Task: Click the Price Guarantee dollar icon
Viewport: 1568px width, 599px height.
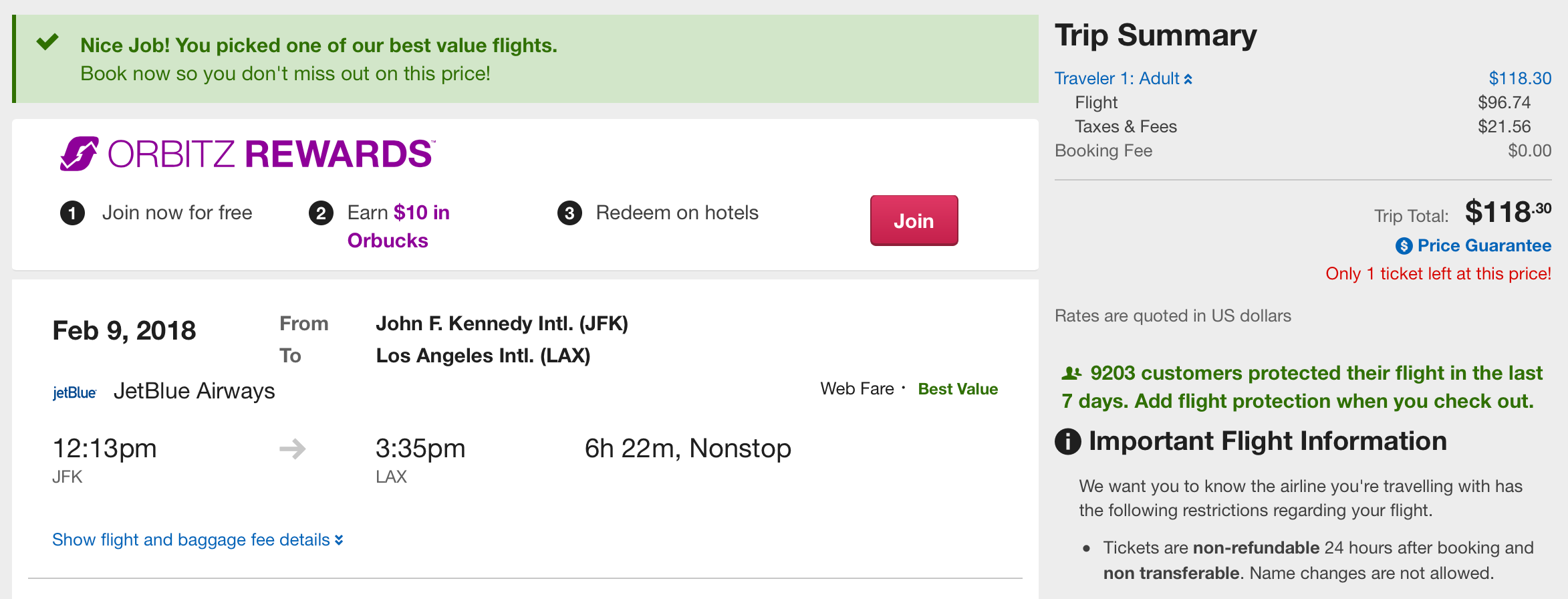Action: 1404,246
